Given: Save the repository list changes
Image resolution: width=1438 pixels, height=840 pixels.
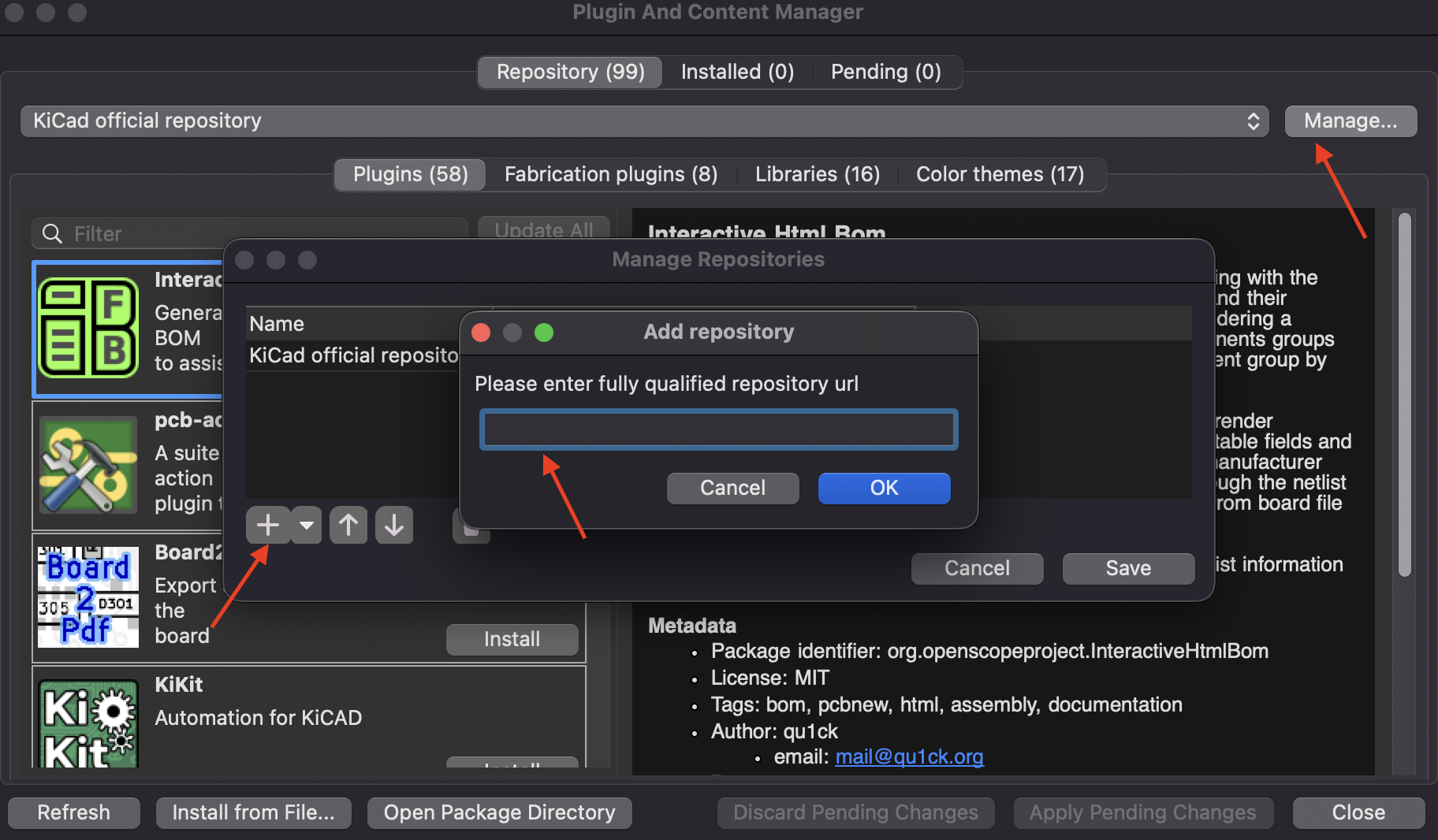Looking at the screenshot, I should pos(1127,568).
